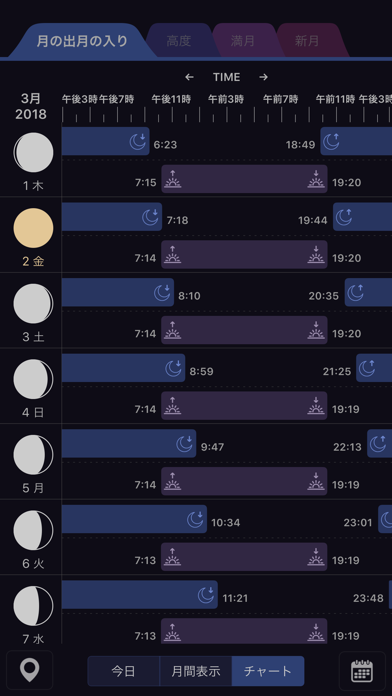Tap the 午後11時 mark on time ruler

[171, 99]
